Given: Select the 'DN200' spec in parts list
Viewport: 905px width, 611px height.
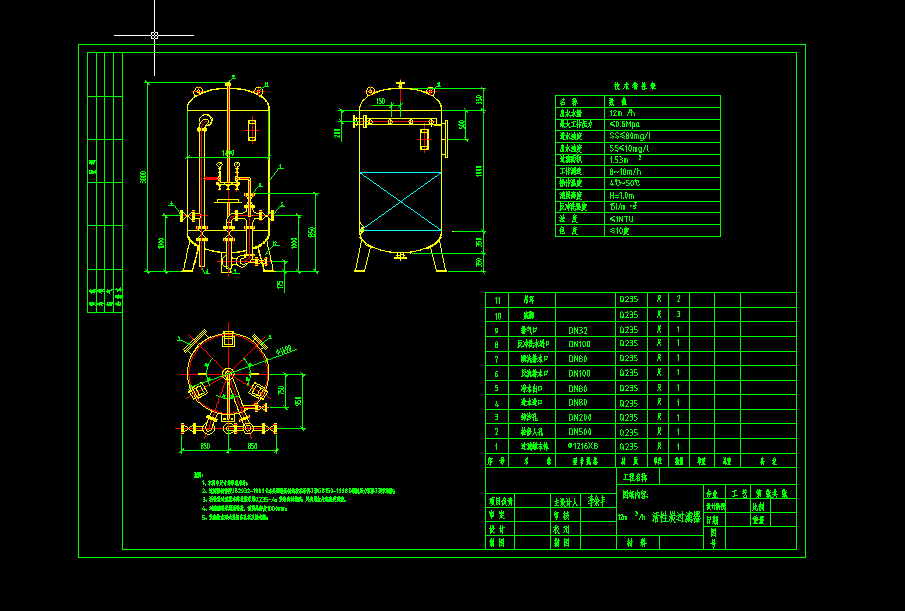Looking at the screenshot, I should pos(580,417).
